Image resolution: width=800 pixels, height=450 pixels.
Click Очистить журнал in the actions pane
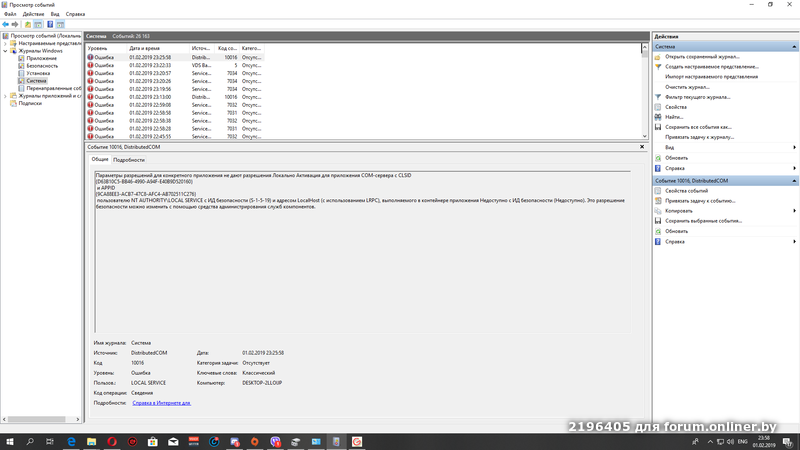(x=687, y=87)
